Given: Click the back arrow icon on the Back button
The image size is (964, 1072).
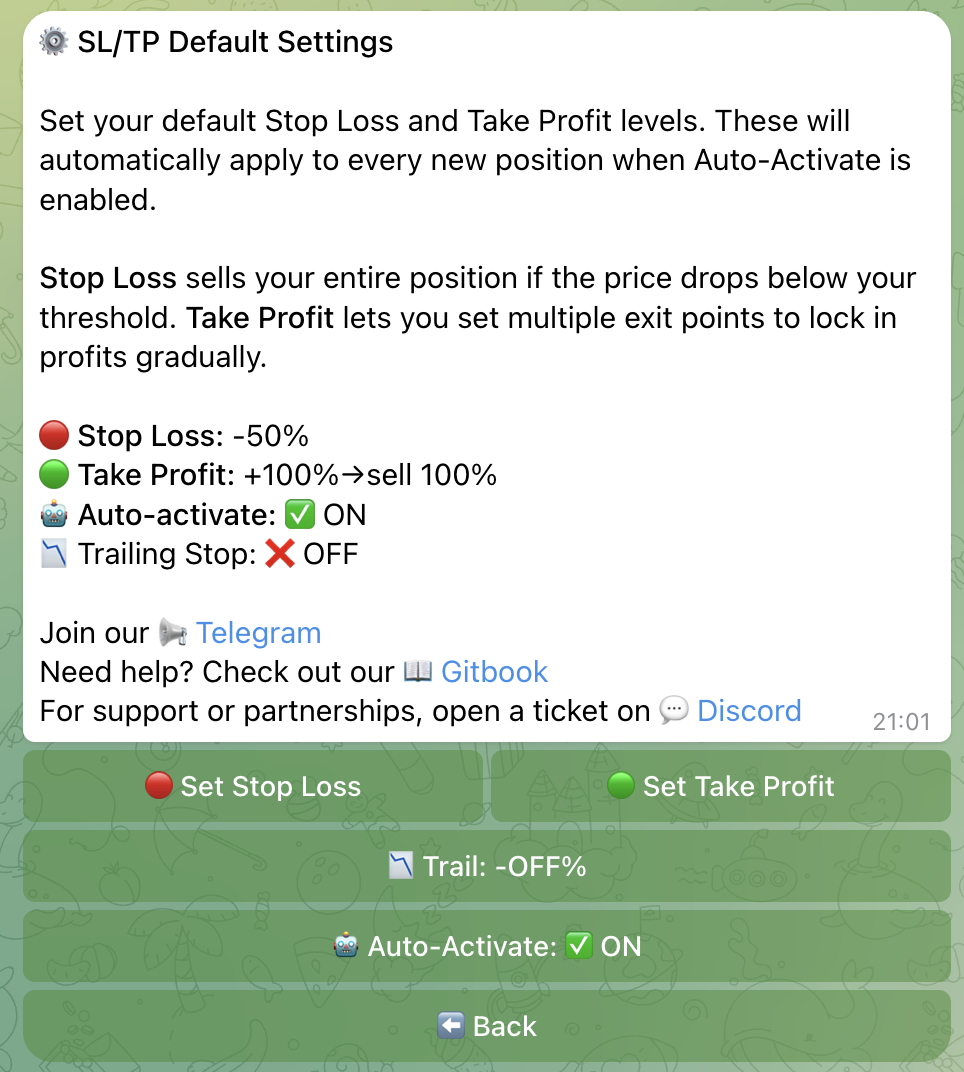Looking at the screenshot, I should [x=451, y=1025].
